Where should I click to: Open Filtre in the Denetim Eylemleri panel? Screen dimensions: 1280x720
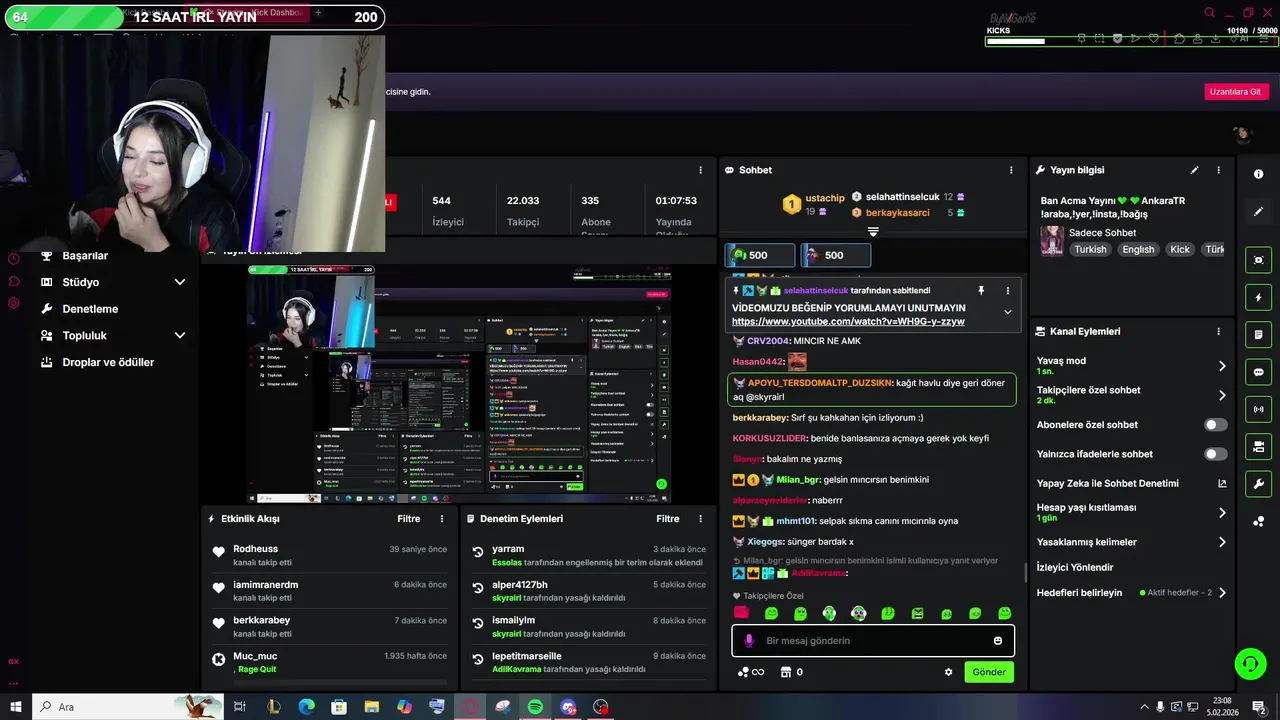click(x=668, y=519)
